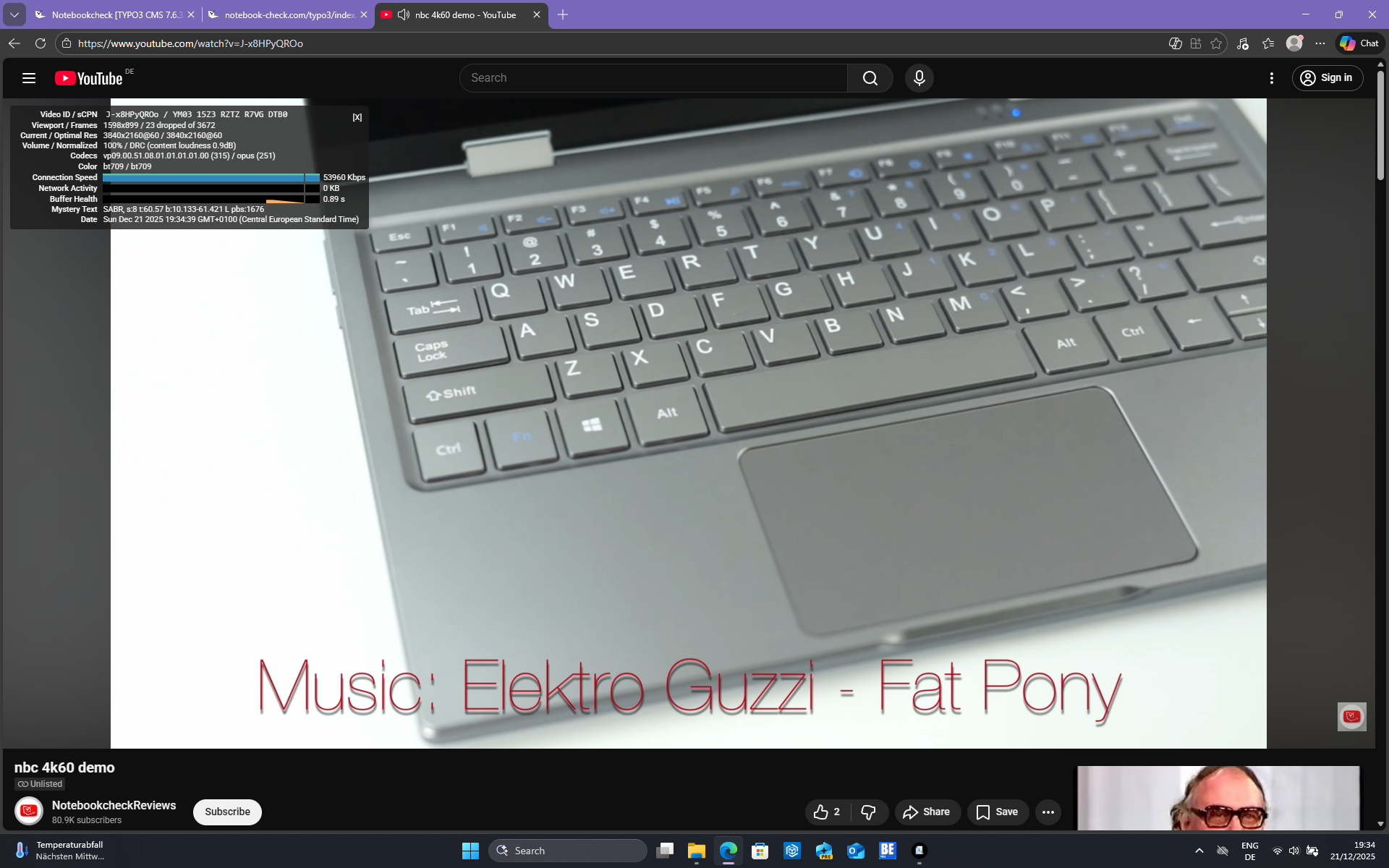
Task: Open YouTube settings three-dot menu
Action: pyautogui.click(x=1271, y=78)
